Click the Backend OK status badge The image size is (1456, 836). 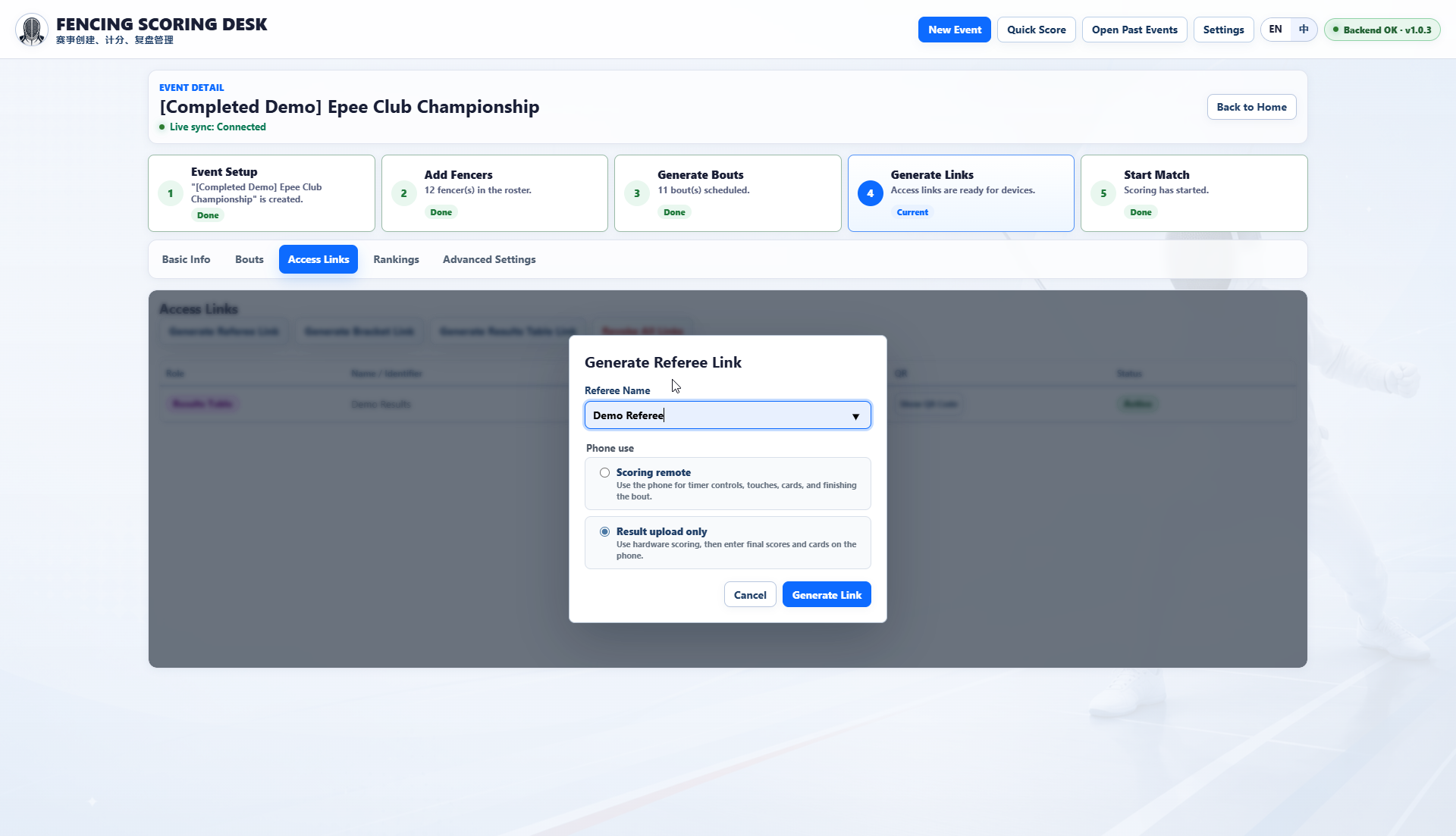1382,30
